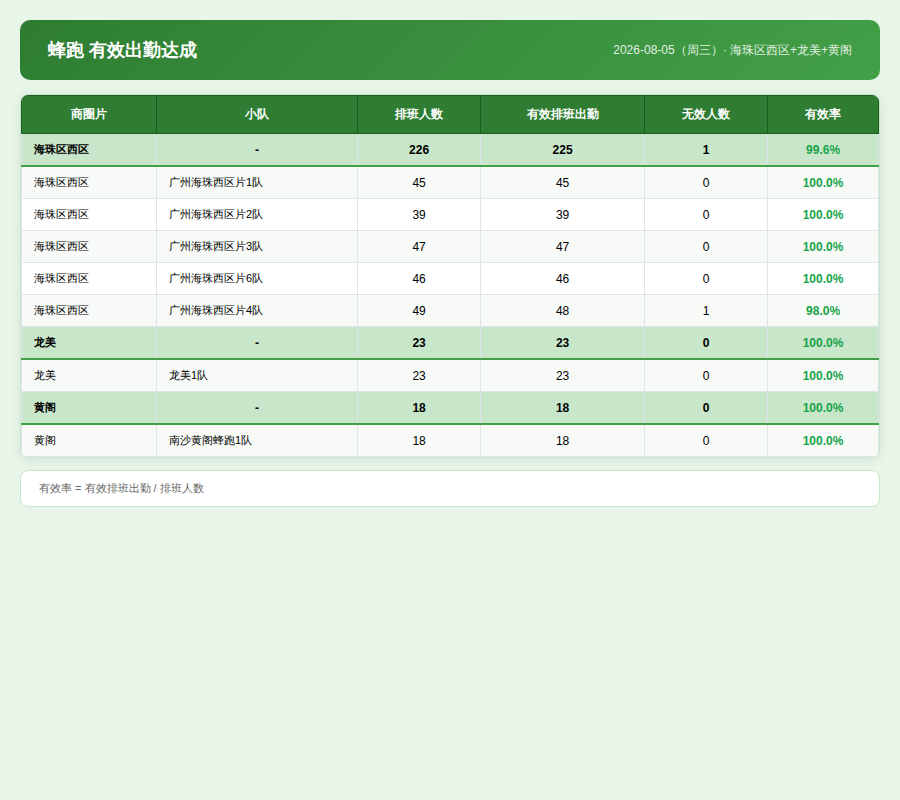Select team 广州海珠西区片1队
Image resolution: width=900 pixels, height=800 pixels.
point(216,182)
